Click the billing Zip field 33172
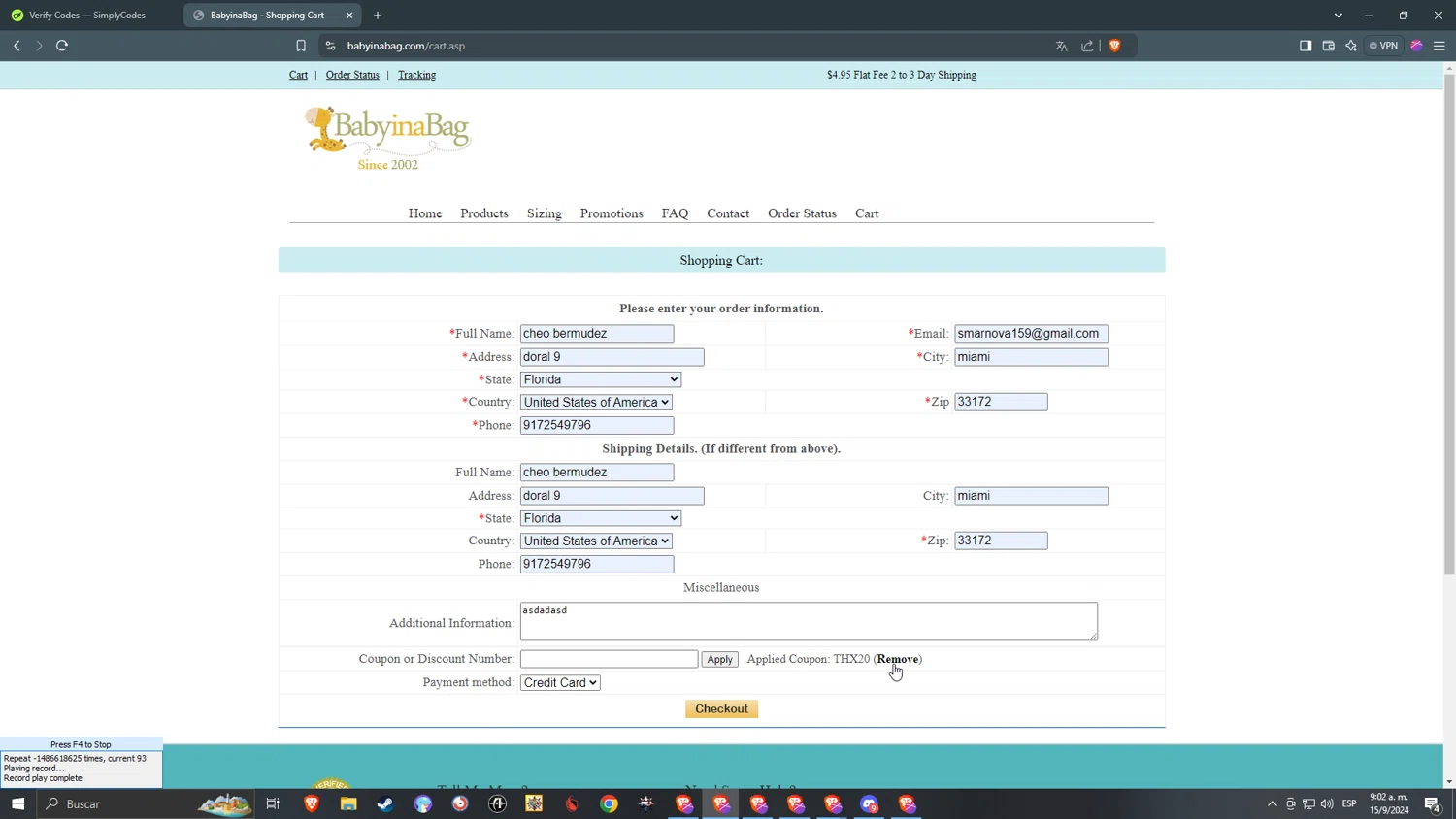 pos(1001,402)
